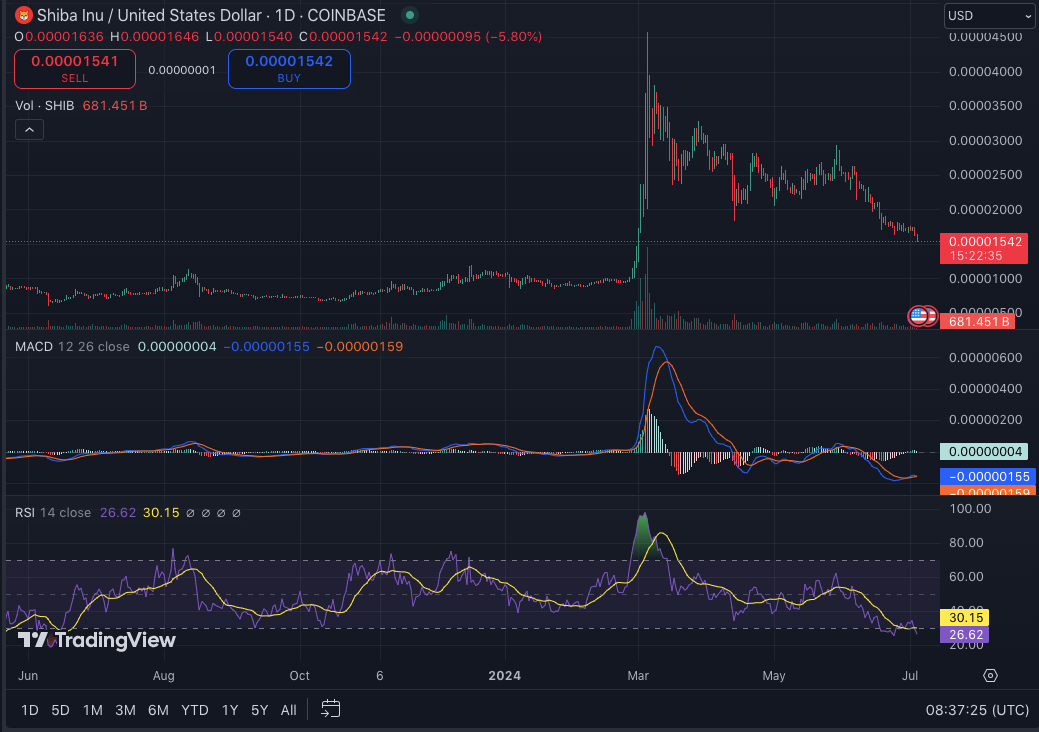Click the 0.00004000 price axis label
The image size is (1039, 732).
(985, 72)
